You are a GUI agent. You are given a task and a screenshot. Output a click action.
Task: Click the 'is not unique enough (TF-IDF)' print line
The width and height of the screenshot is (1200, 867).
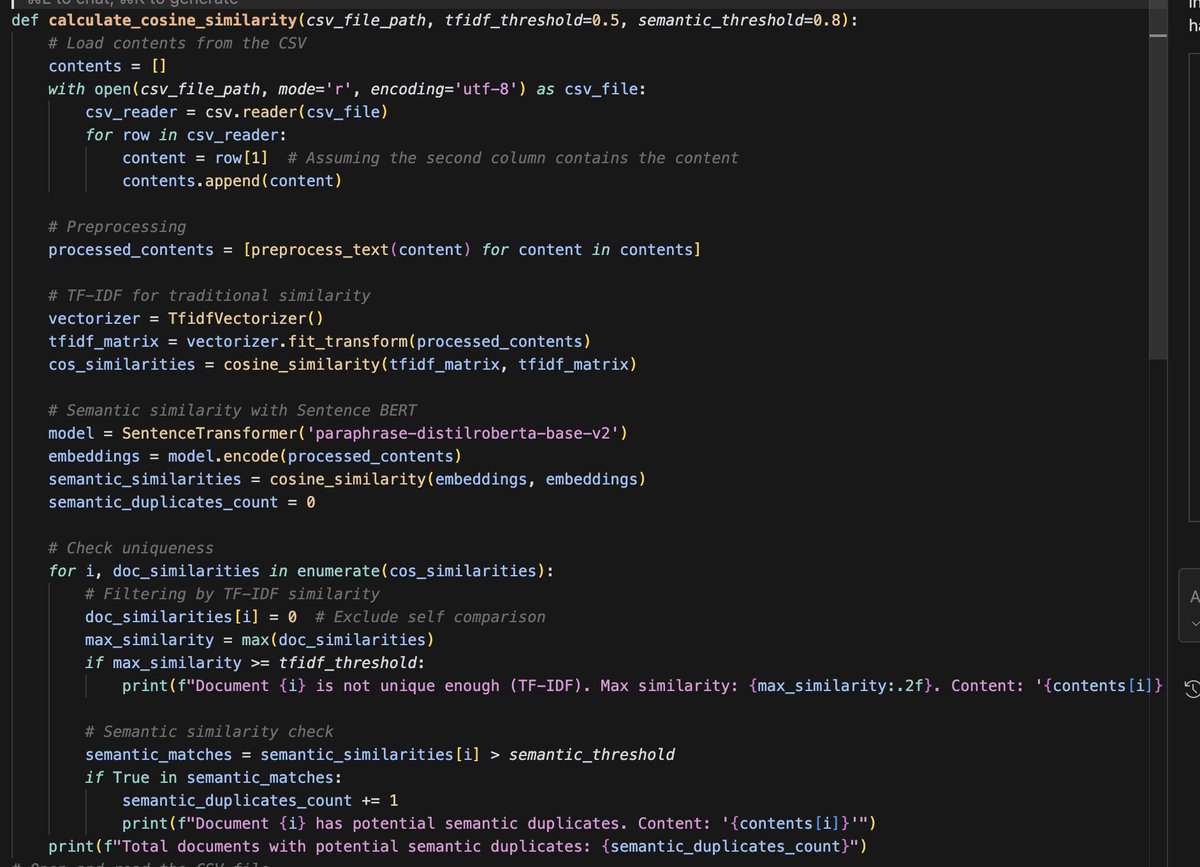643,687
